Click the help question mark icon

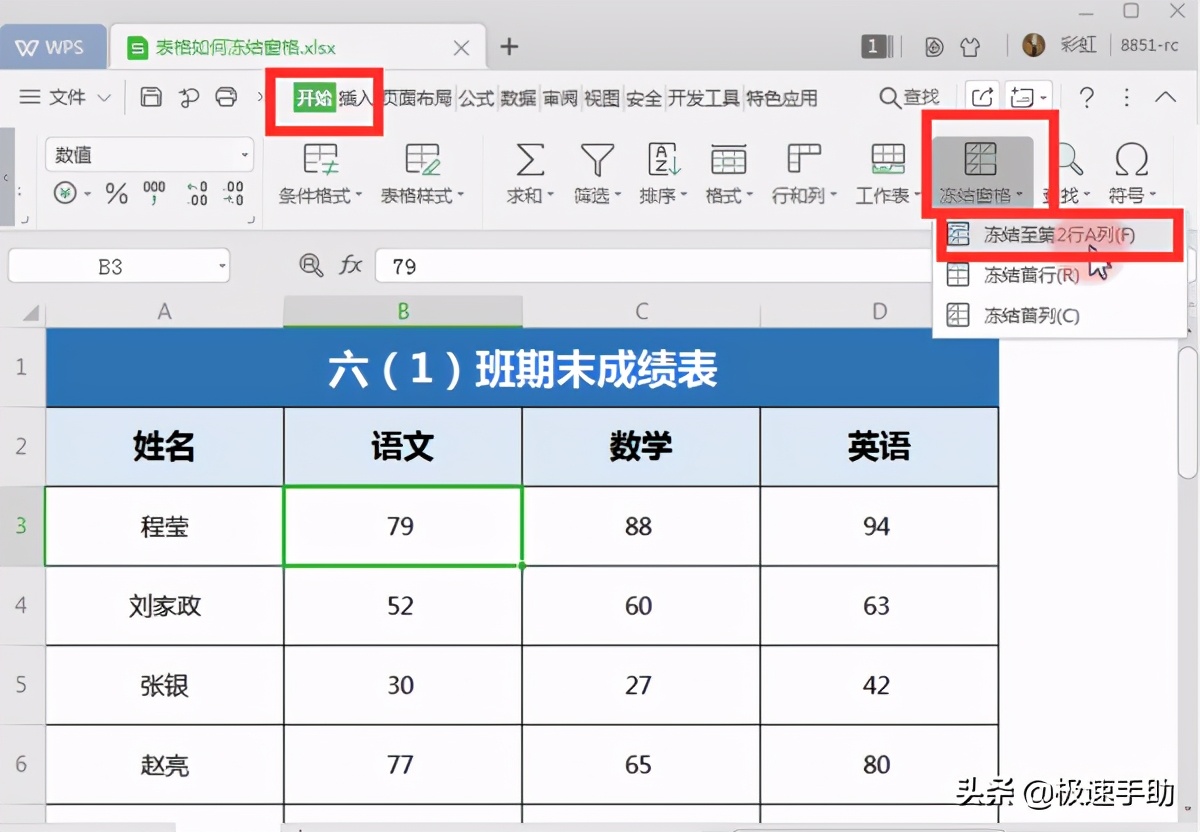1087,97
